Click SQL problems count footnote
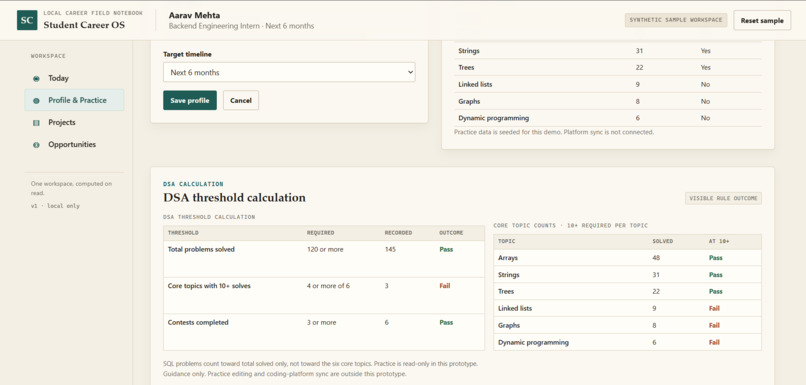806x385 pixels. pos(320,363)
